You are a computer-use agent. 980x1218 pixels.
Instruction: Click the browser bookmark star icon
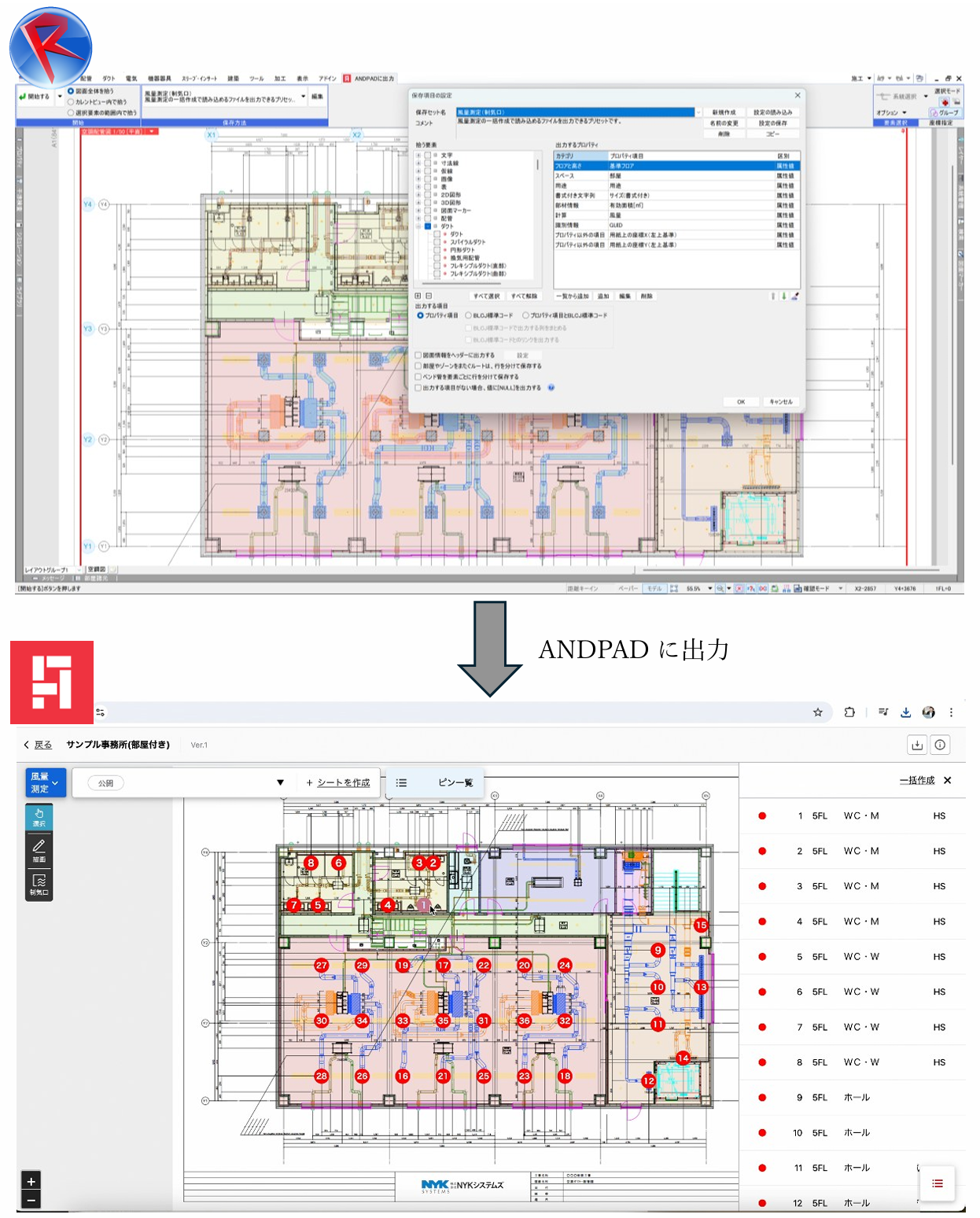(818, 712)
